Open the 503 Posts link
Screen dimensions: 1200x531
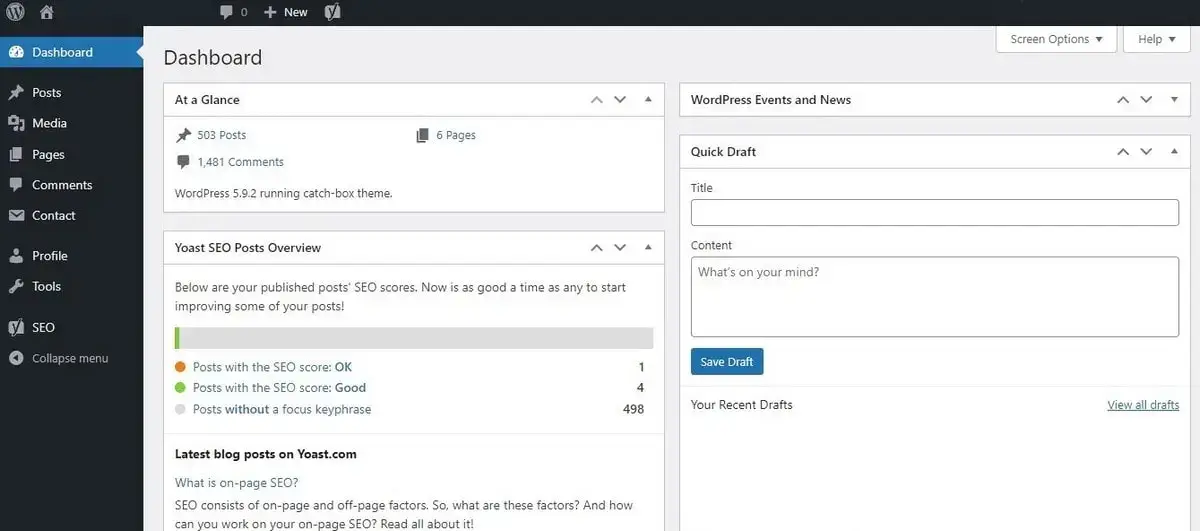(221, 135)
